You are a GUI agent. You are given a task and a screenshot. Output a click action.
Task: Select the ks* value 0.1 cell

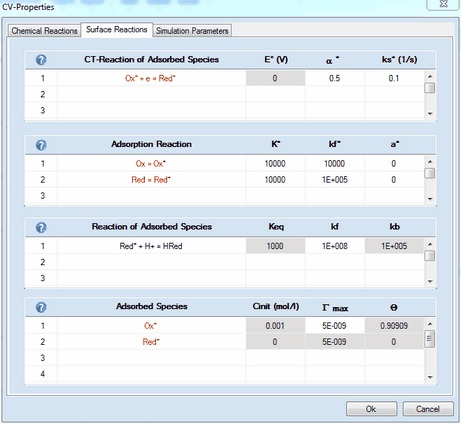point(394,78)
